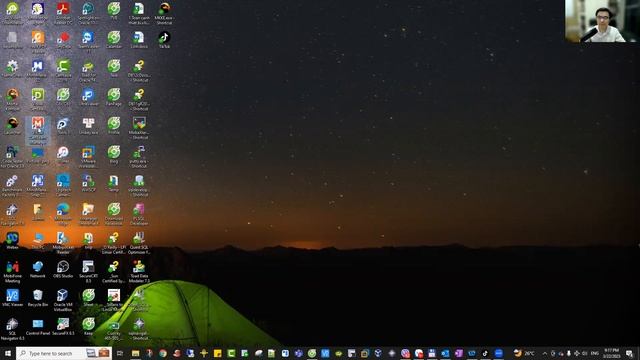Click the Windows Start button

tap(8, 353)
